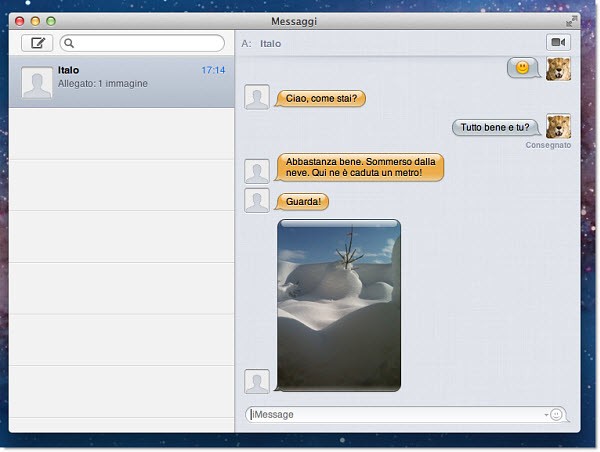Open the small arrow dropdown beside the emoticon
Image resolution: width=600 pixels, height=452 pixels.
pyautogui.click(x=546, y=415)
